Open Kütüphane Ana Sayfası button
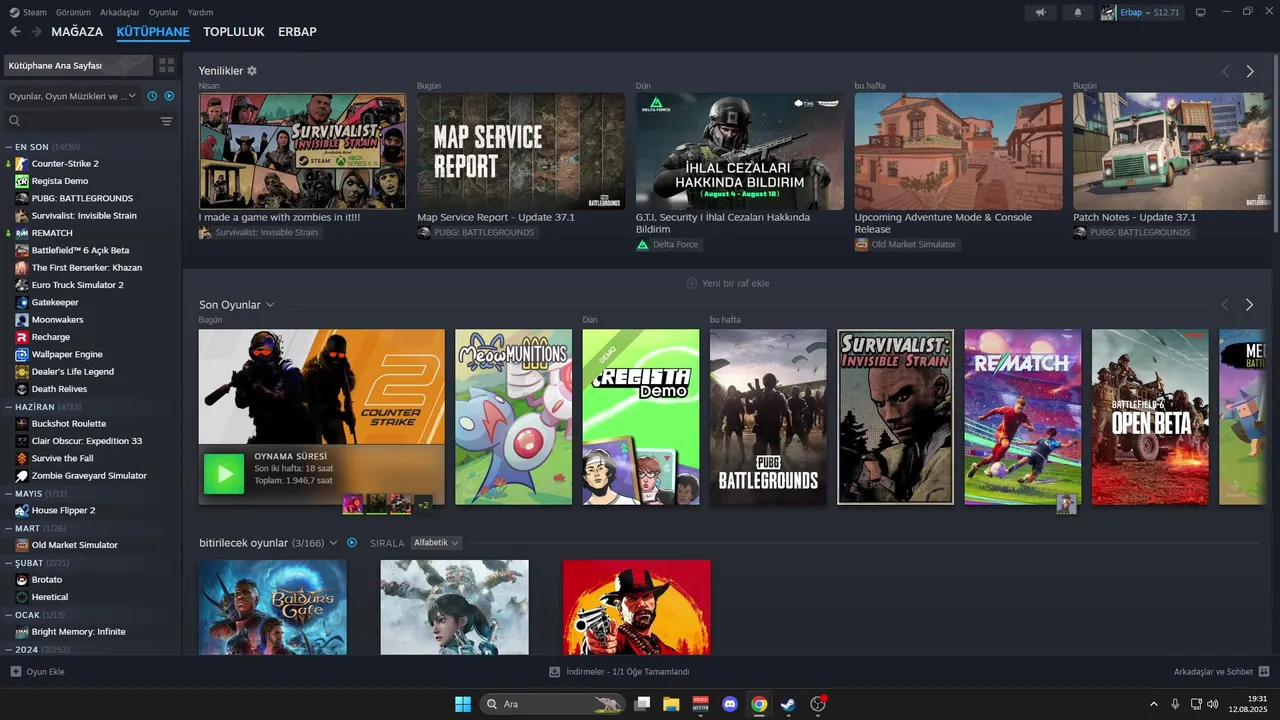1280x720 pixels. click(78, 65)
